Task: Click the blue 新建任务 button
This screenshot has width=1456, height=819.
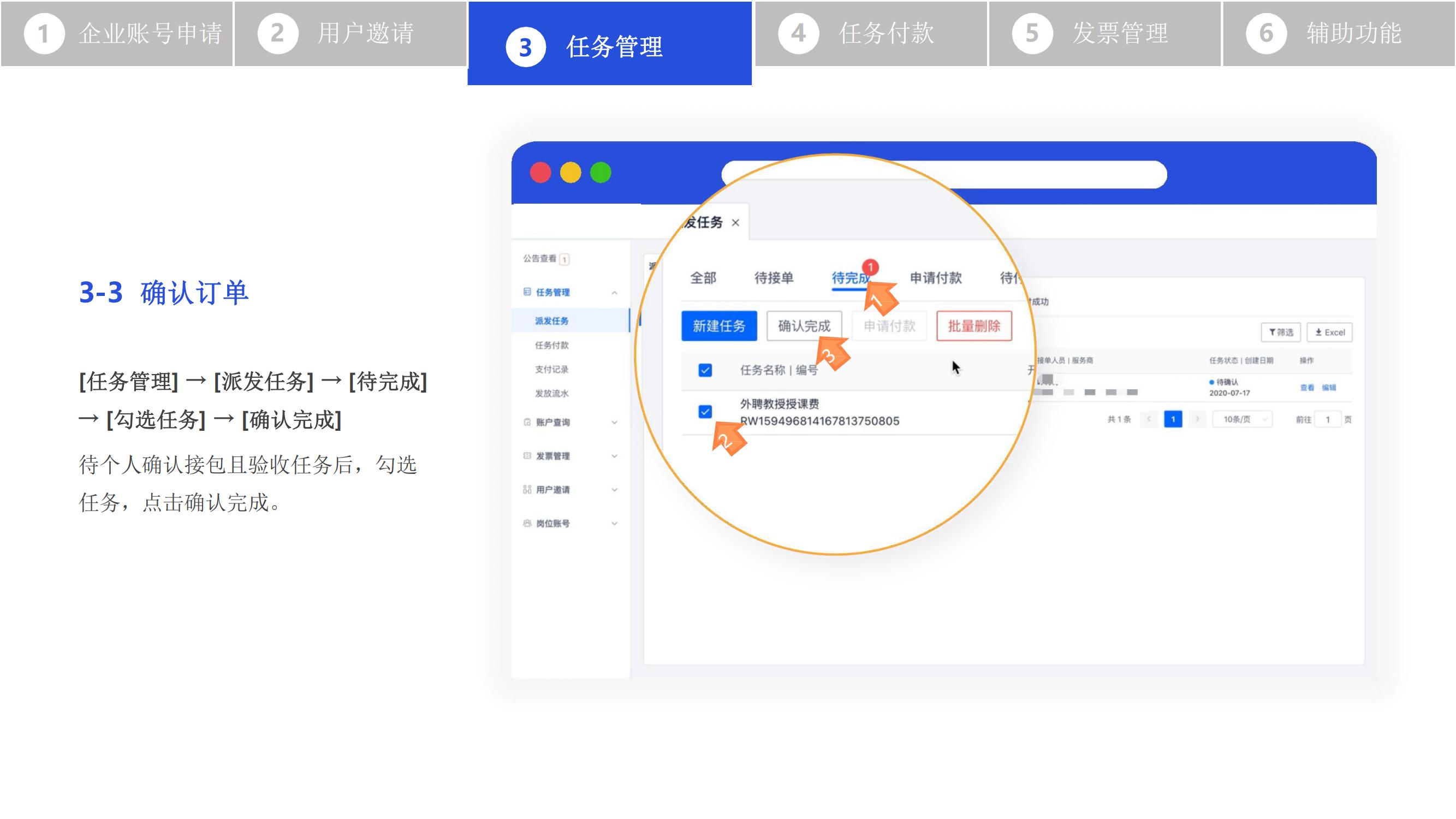Action: [x=719, y=326]
